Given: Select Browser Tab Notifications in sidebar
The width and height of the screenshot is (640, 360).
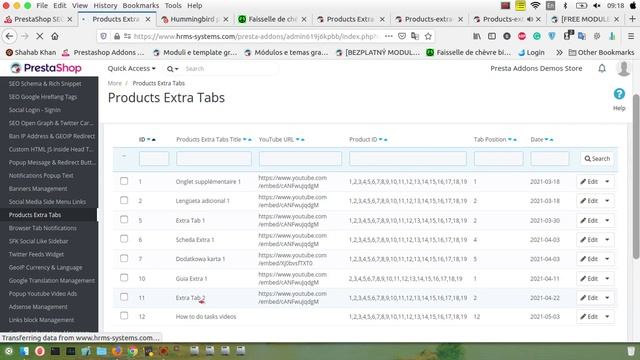Looking at the screenshot, I should (43, 228).
